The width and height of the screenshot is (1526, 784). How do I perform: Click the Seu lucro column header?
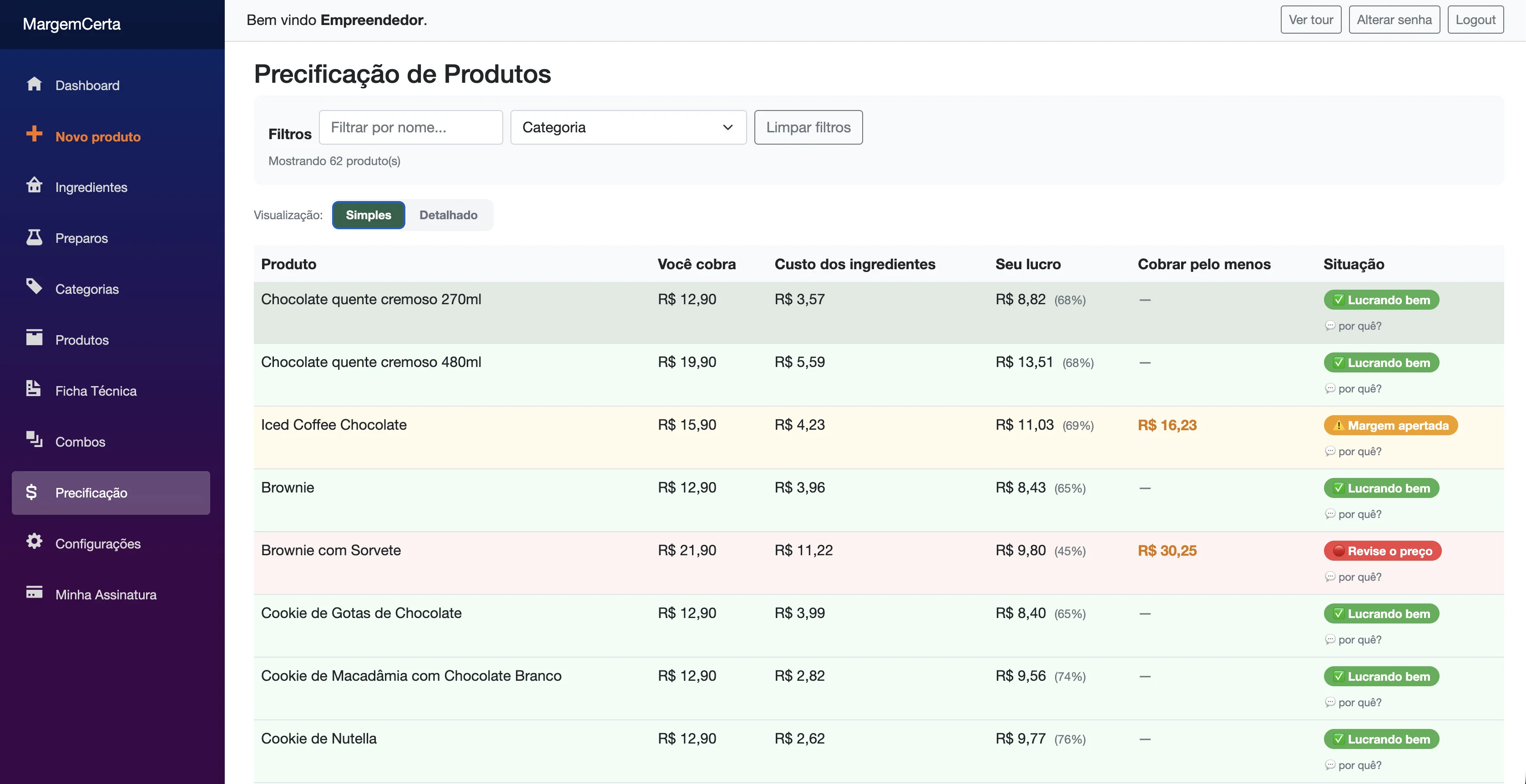1028,264
